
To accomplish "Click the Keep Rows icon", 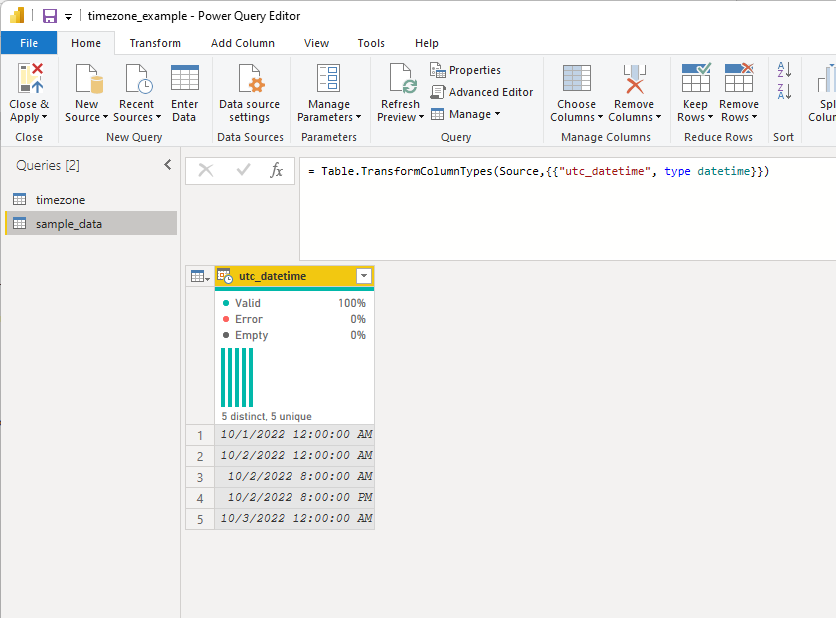I will coord(696,78).
